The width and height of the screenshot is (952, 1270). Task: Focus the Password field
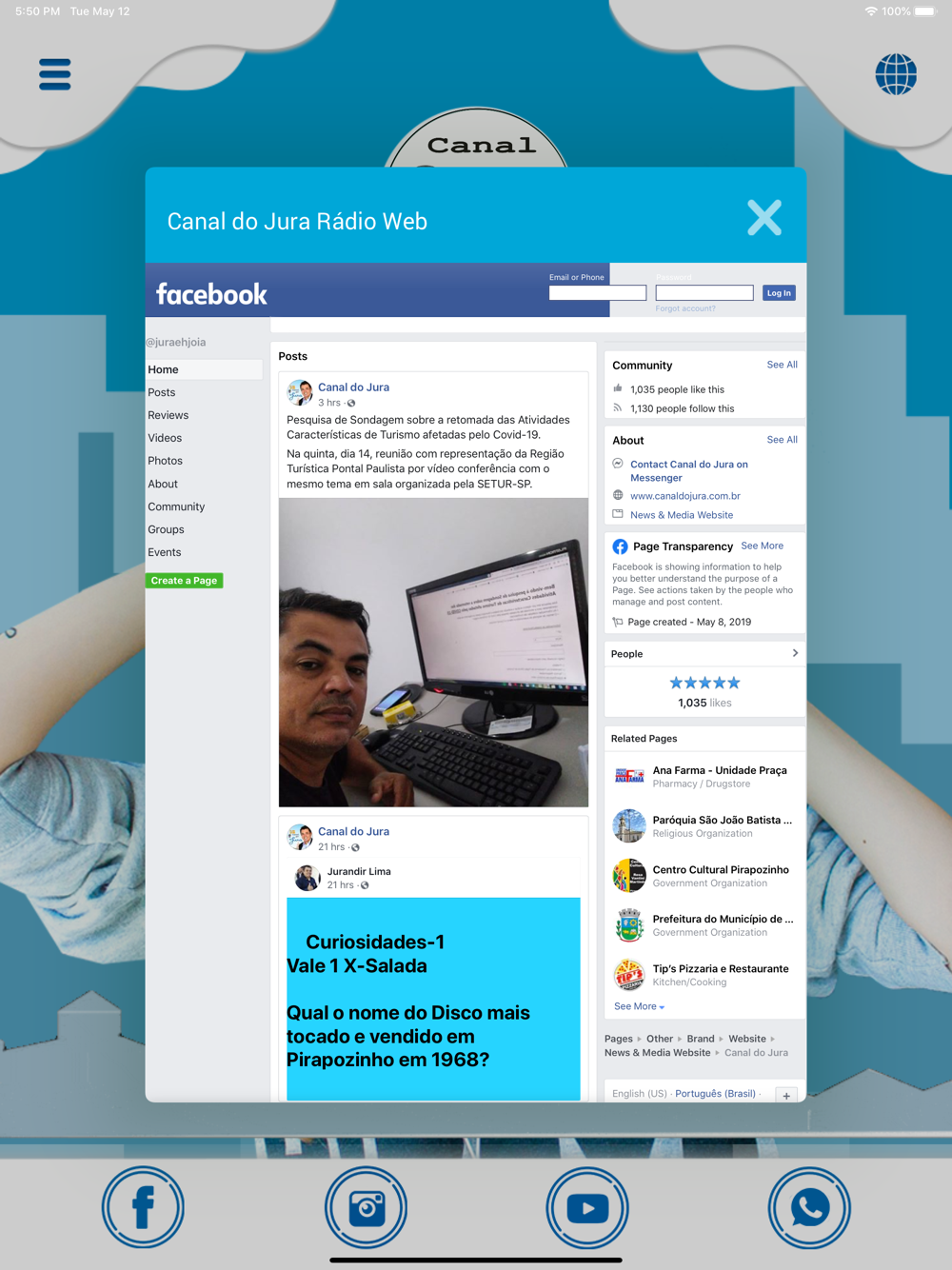click(x=704, y=293)
